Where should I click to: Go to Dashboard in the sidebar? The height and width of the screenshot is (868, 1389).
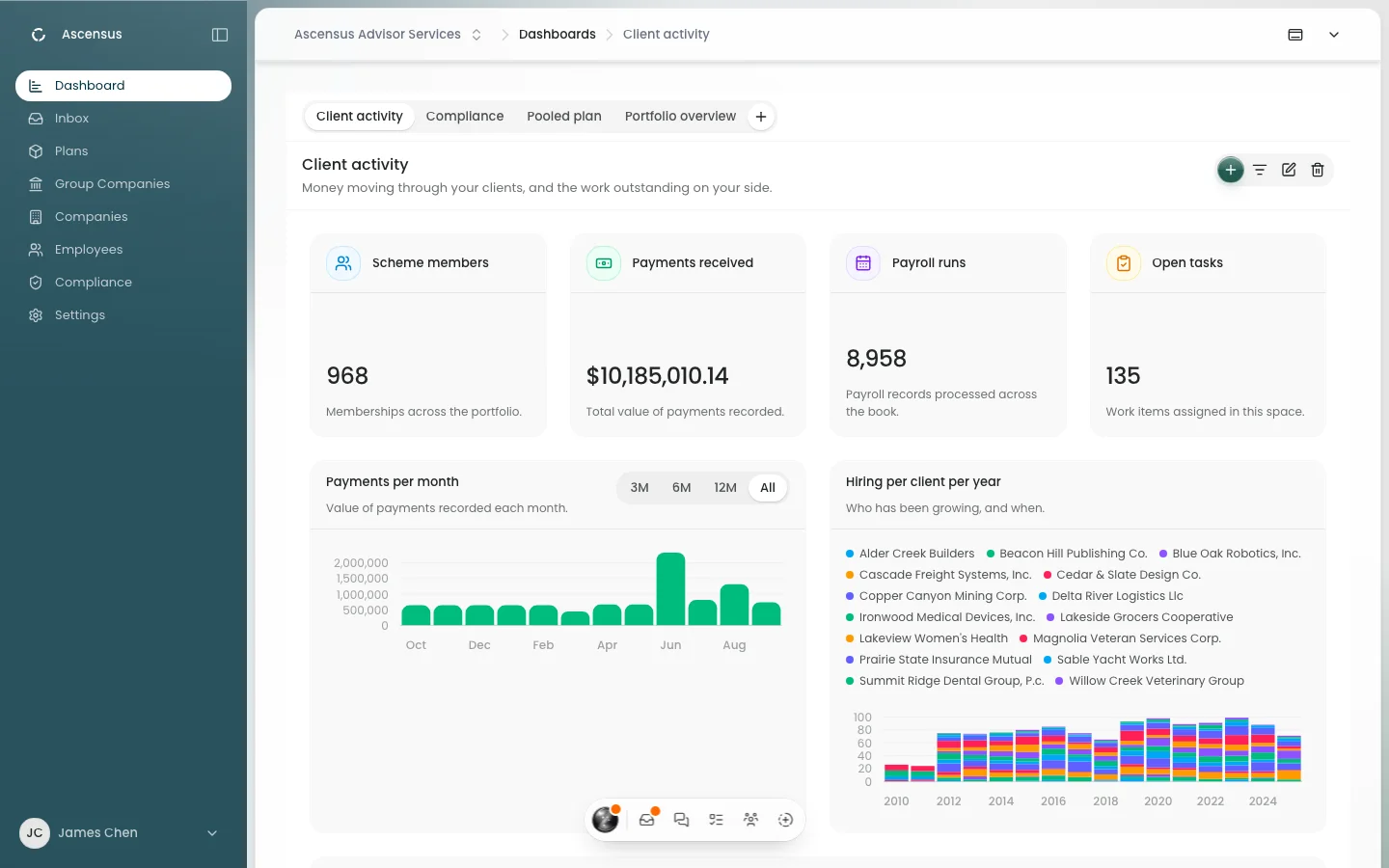point(123,86)
